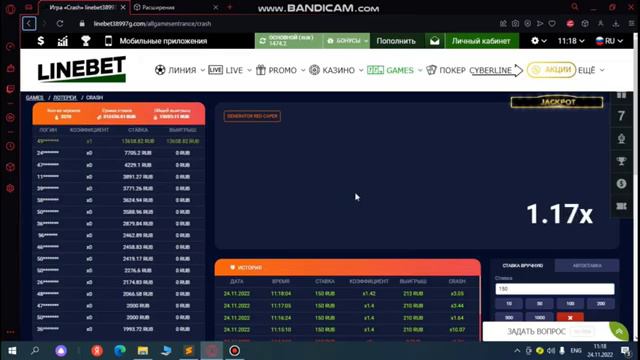
Task: Open Microsoft Edge from taskbar
Action: coord(120,351)
